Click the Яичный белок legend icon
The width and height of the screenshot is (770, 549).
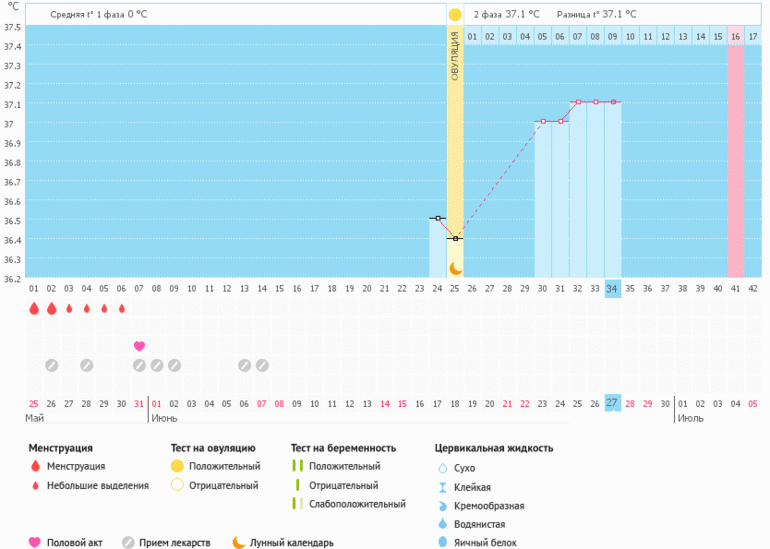pyautogui.click(x=442, y=542)
